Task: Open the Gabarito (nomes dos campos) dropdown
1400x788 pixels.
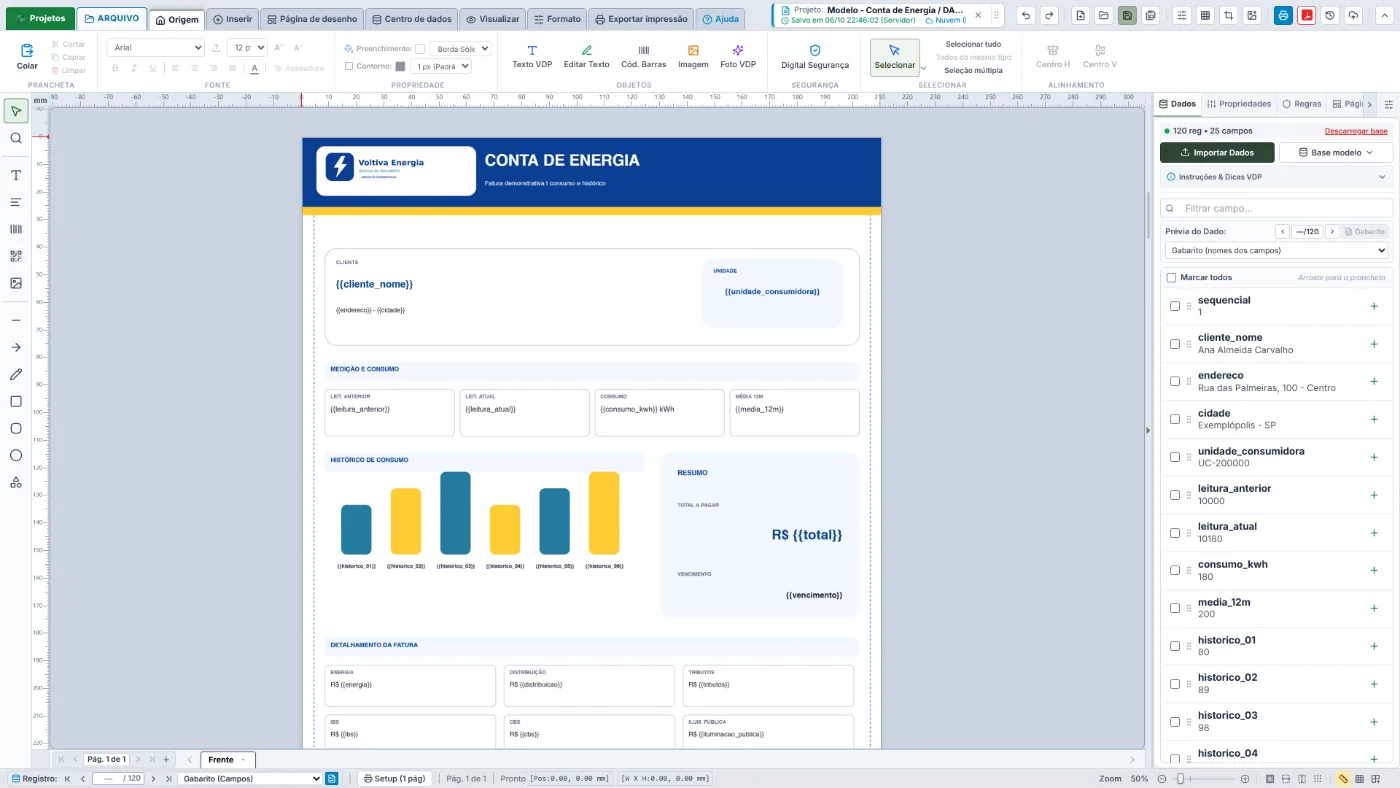Action: click(1277, 250)
